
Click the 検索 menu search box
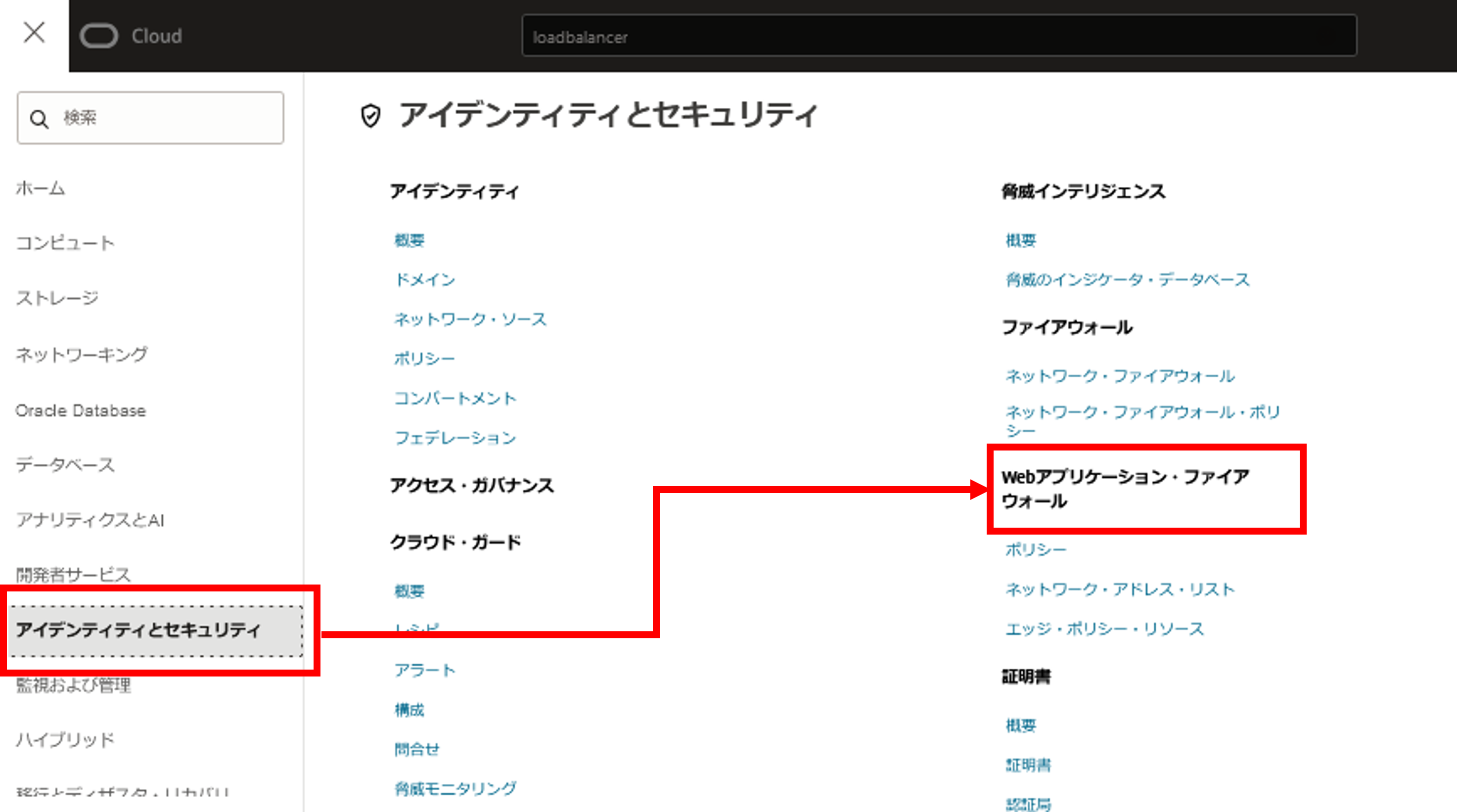point(150,118)
